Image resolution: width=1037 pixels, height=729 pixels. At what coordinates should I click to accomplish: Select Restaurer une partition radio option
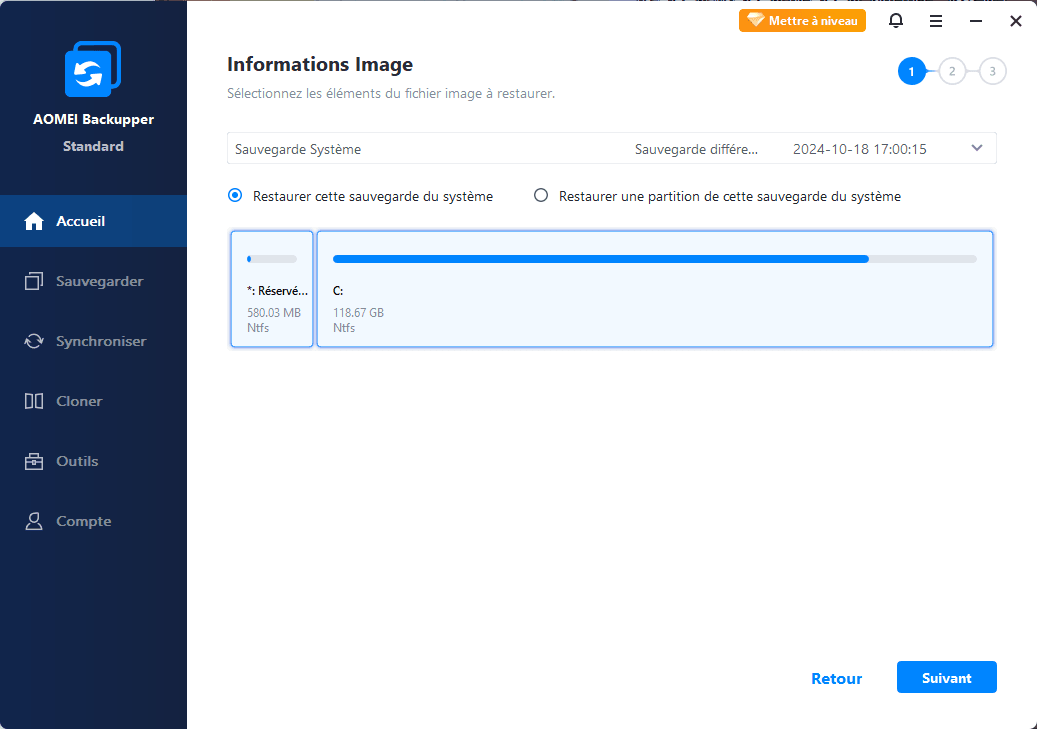[x=541, y=196]
